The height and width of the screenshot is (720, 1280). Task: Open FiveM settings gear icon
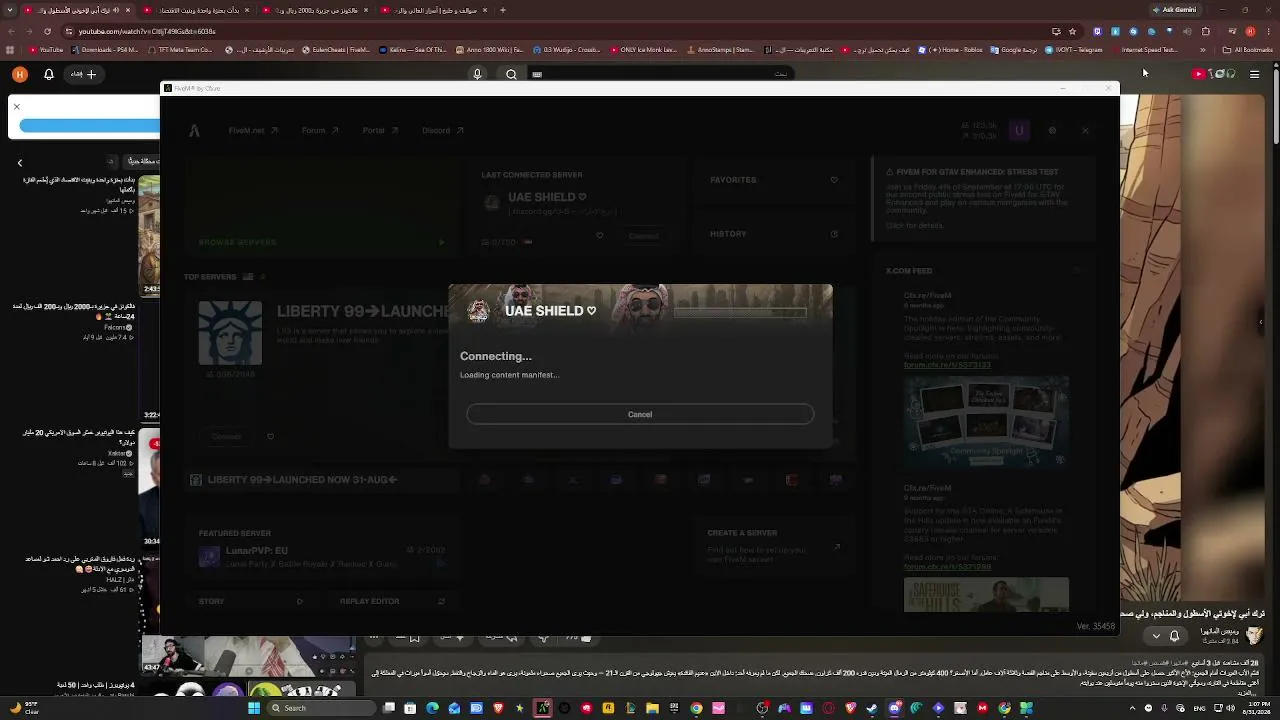click(1052, 130)
